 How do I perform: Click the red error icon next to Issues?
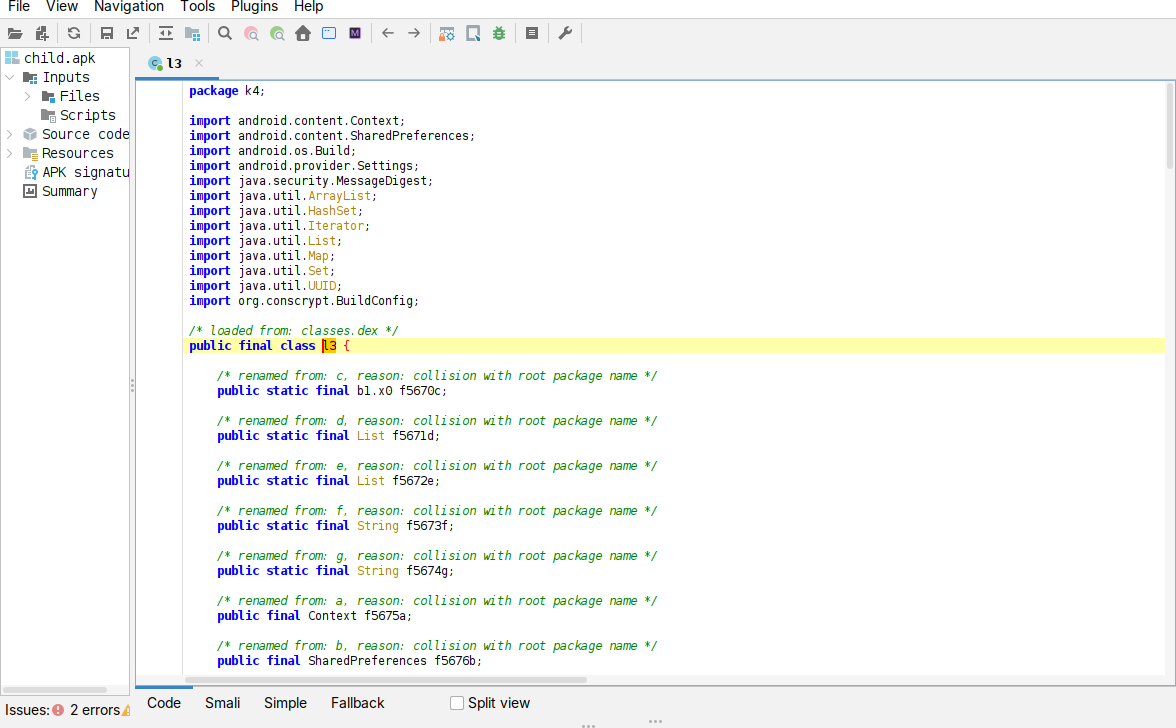pyautogui.click(x=58, y=709)
